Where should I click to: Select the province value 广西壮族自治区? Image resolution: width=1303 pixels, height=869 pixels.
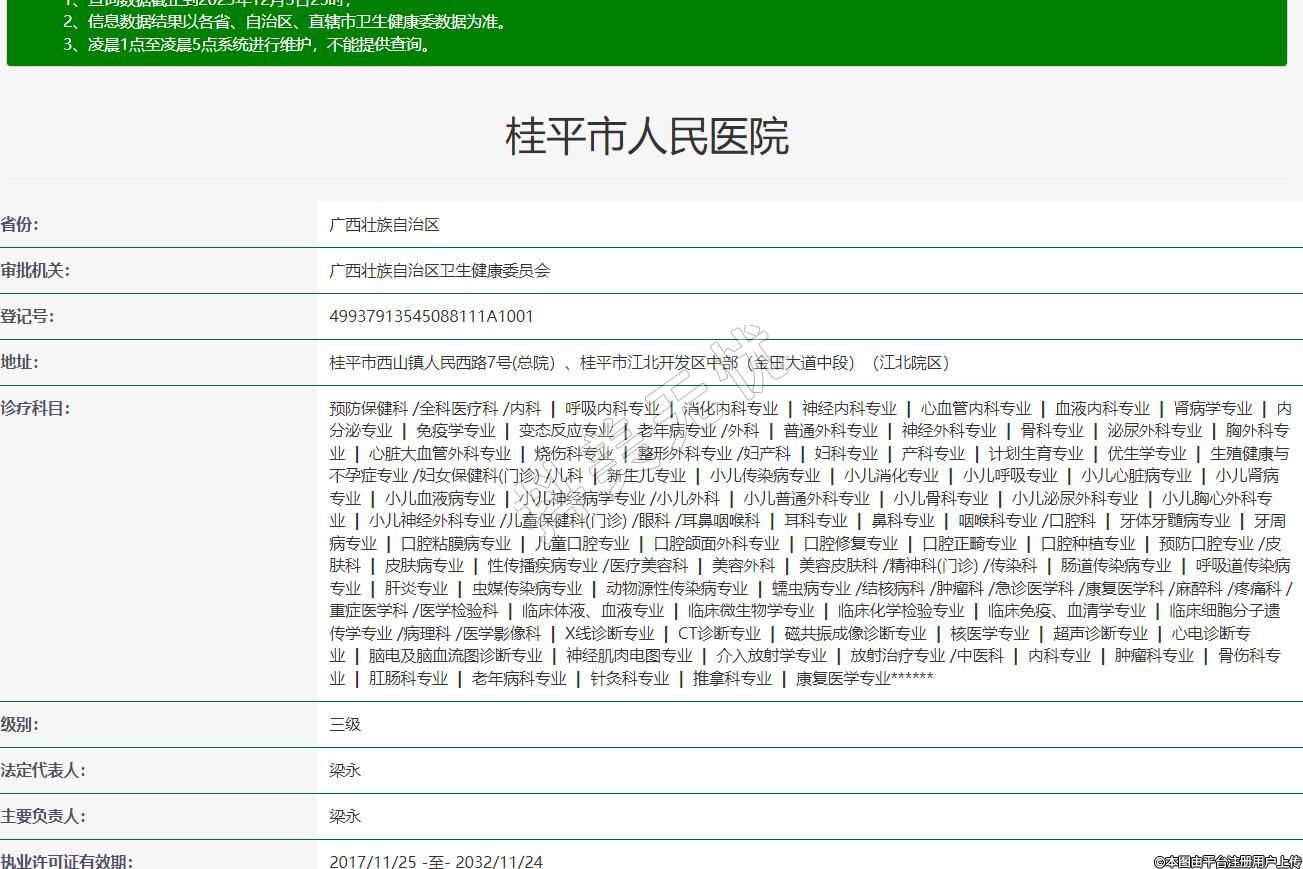coord(384,225)
